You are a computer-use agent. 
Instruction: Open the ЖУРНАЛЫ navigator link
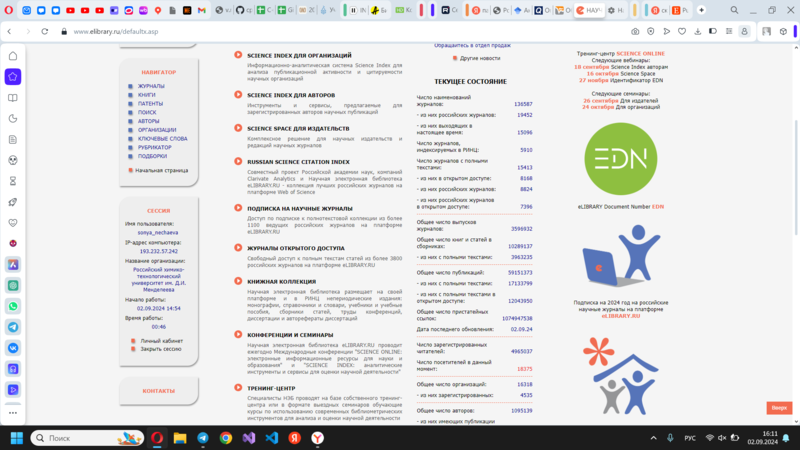coord(151,86)
